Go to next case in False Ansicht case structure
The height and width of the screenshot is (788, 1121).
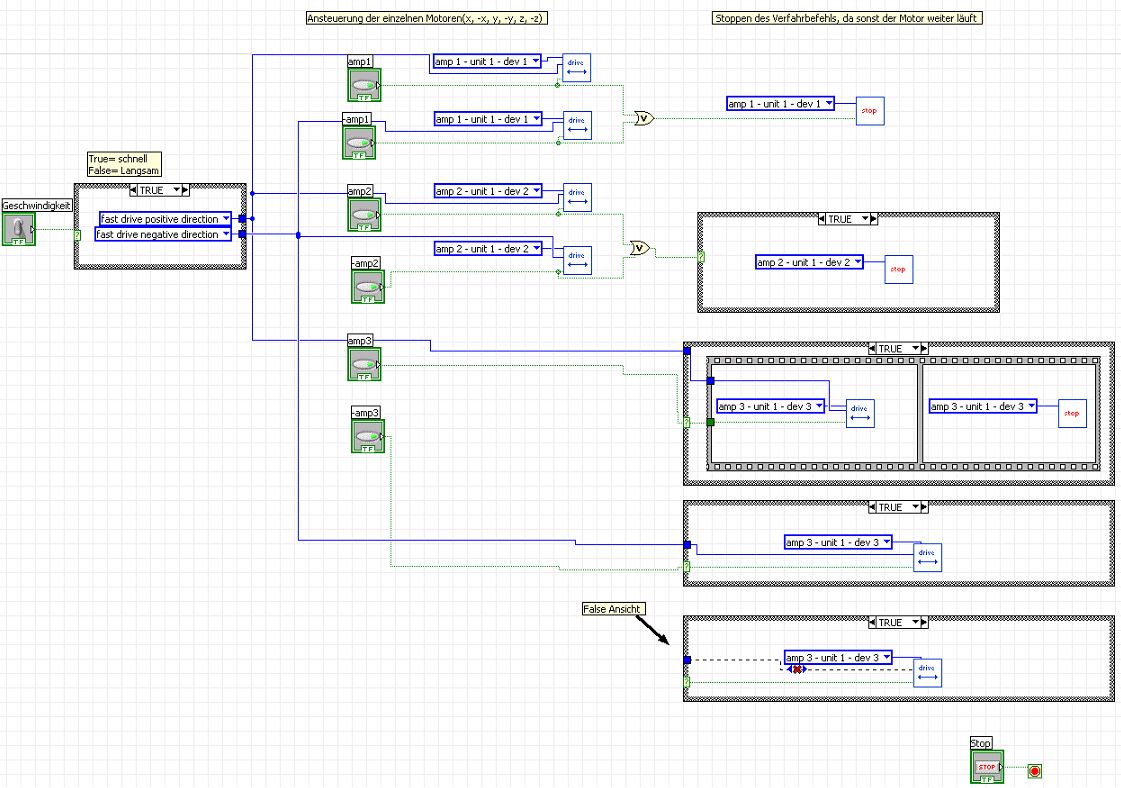[924, 622]
